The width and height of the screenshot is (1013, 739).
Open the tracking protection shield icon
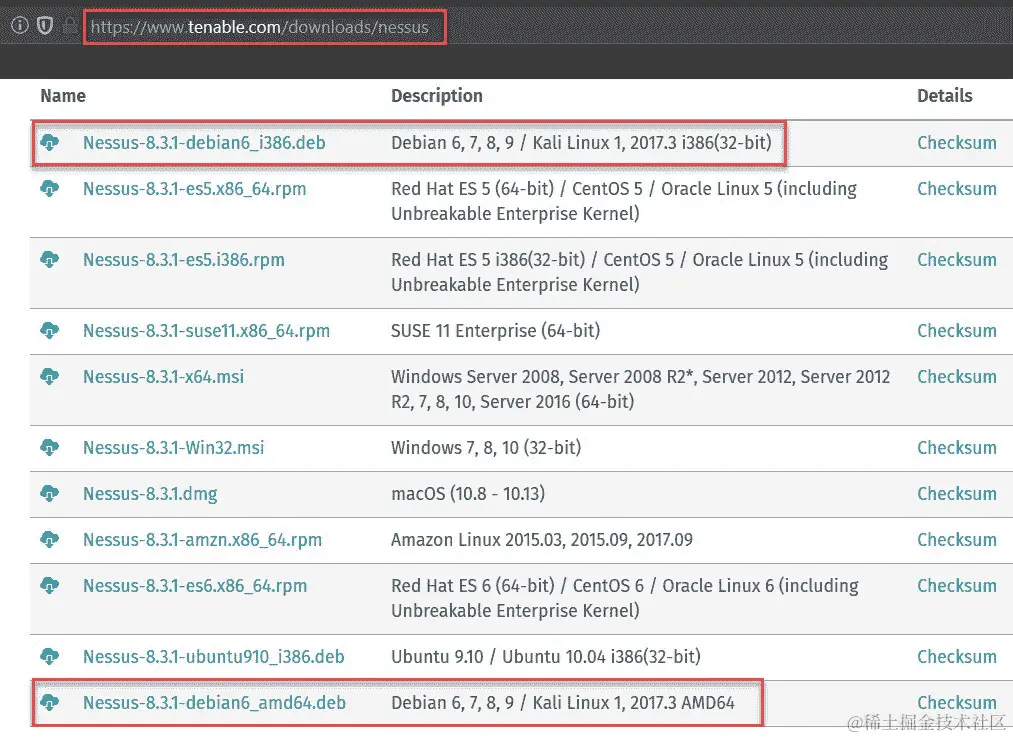pos(45,26)
